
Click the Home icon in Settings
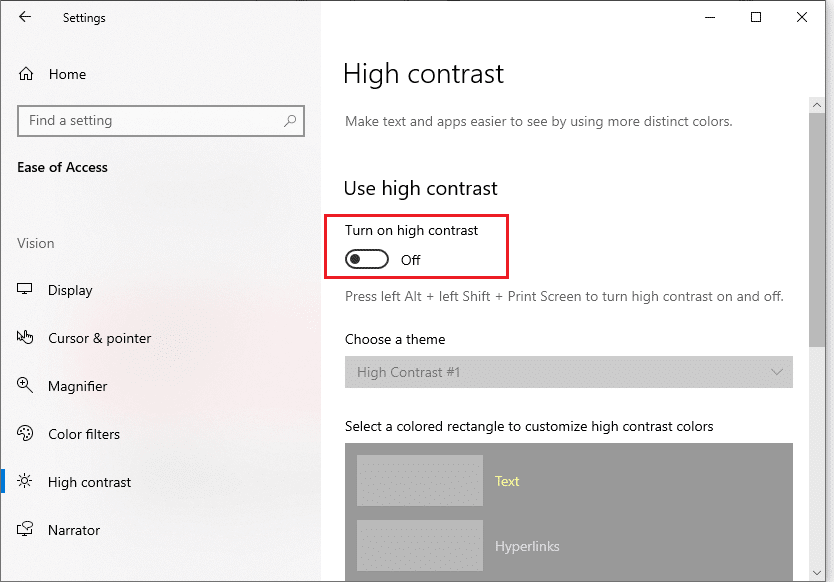point(24,74)
